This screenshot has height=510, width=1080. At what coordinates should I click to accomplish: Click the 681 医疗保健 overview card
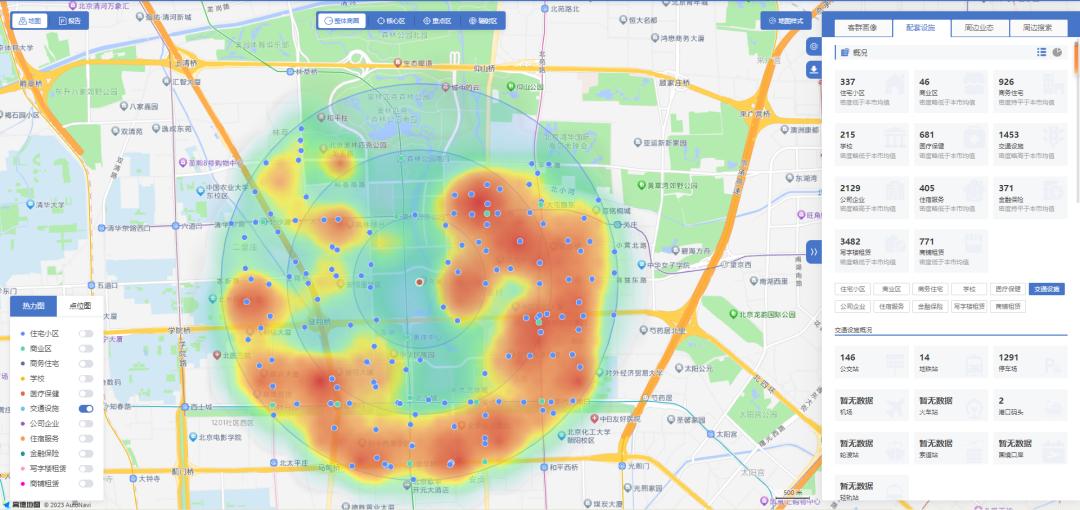click(x=951, y=145)
